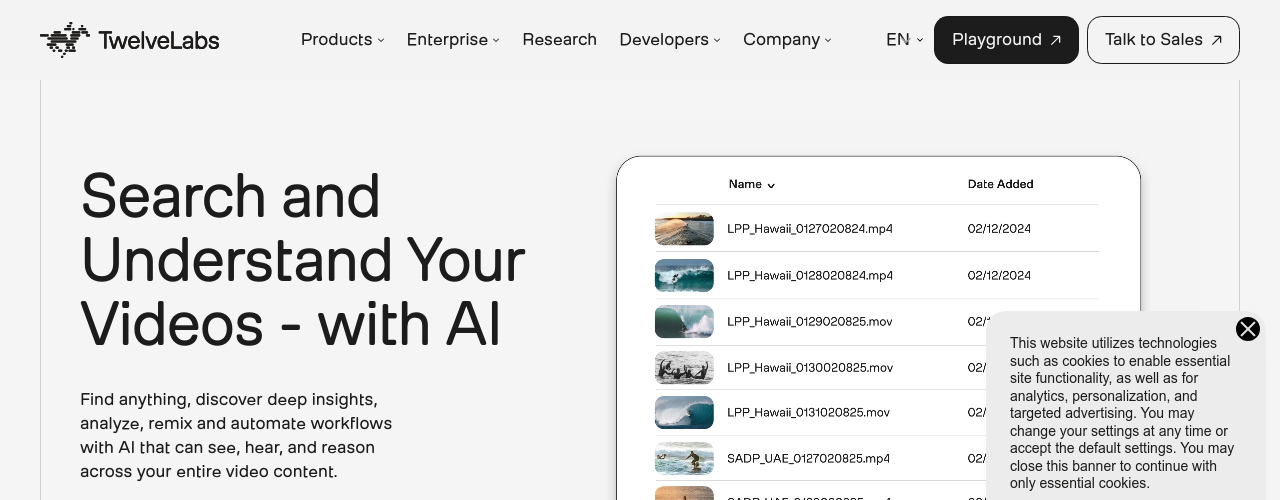Click the Products nav label
Image resolution: width=1280 pixels, height=500 pixels.
pos(337,40)
